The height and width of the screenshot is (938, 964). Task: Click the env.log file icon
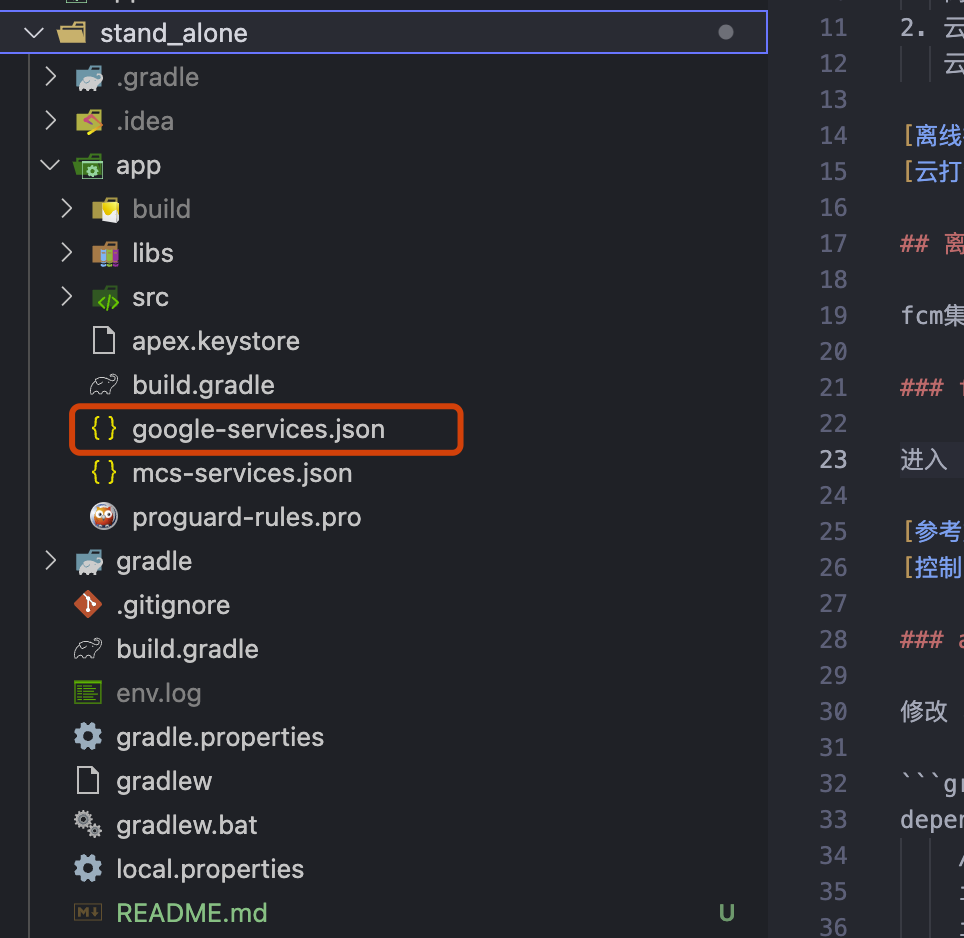pos(88,693)
